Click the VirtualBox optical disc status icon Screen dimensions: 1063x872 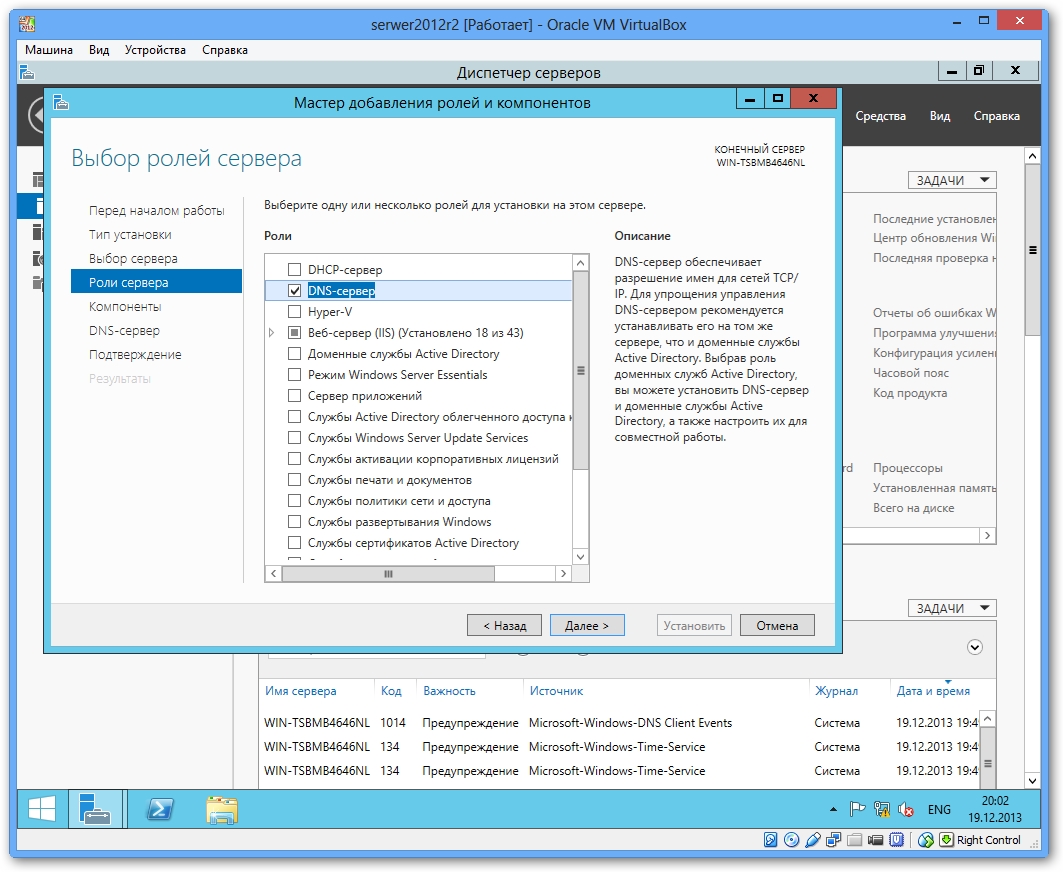click(791, 840)
